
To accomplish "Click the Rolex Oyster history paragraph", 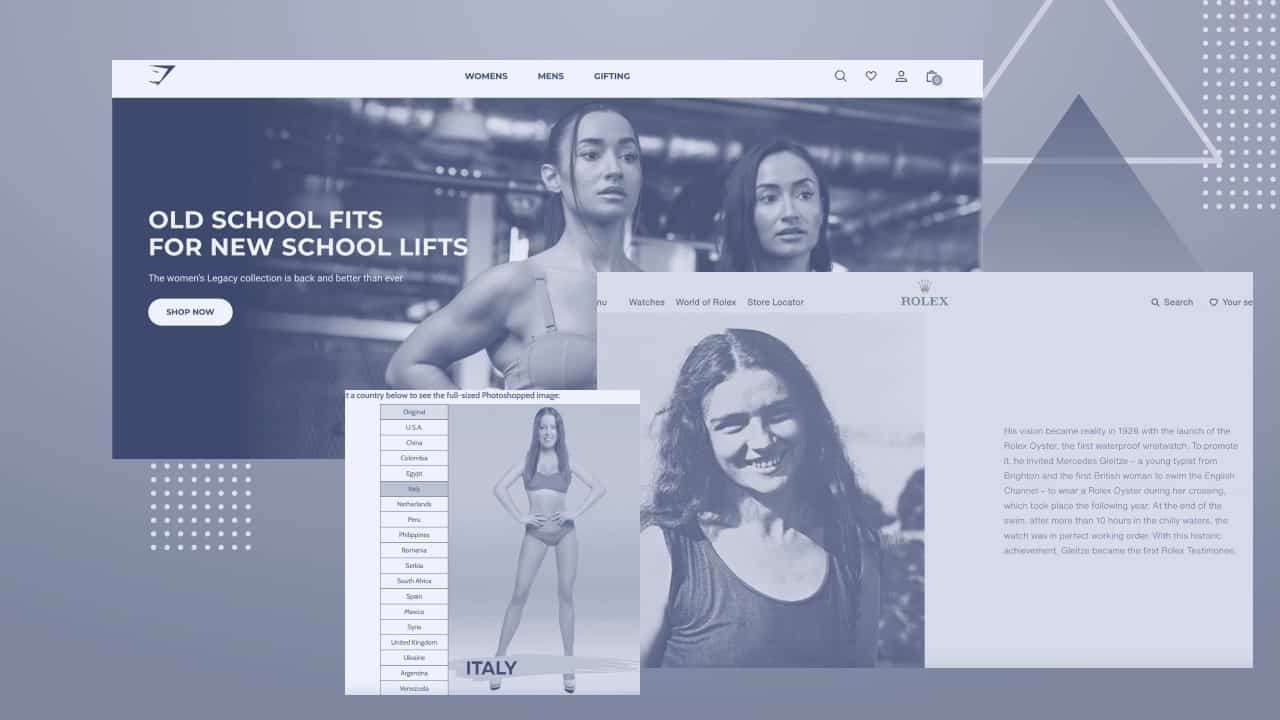I will tap(1121, 491).
